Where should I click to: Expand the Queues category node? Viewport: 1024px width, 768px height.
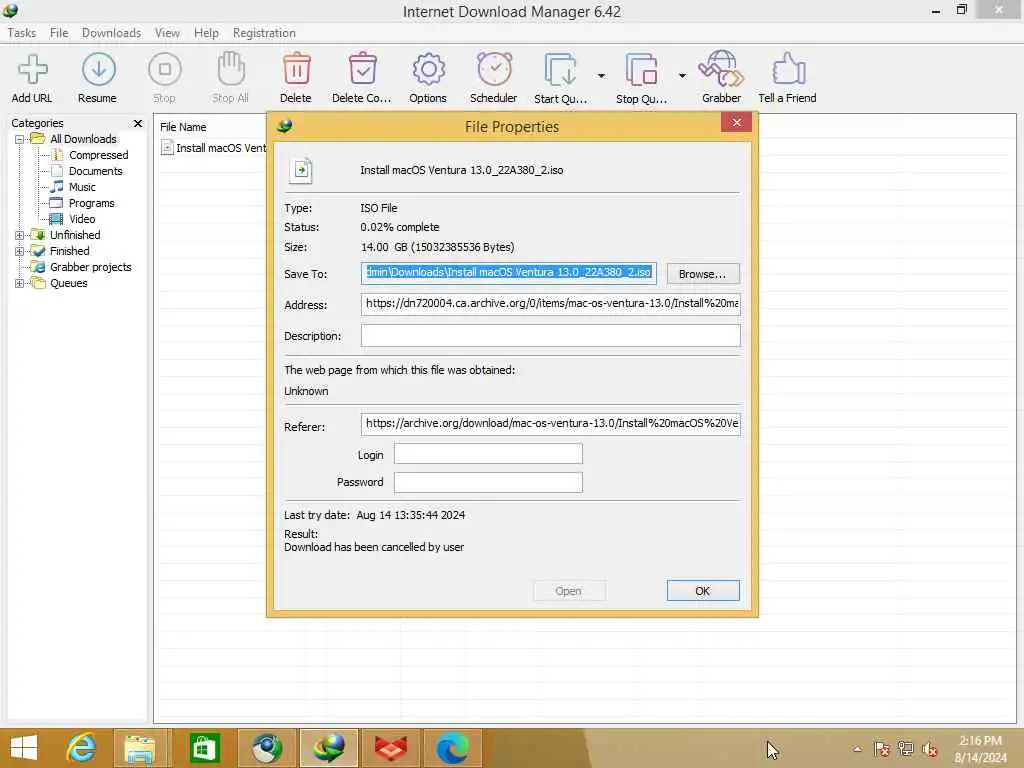point(20,283)
